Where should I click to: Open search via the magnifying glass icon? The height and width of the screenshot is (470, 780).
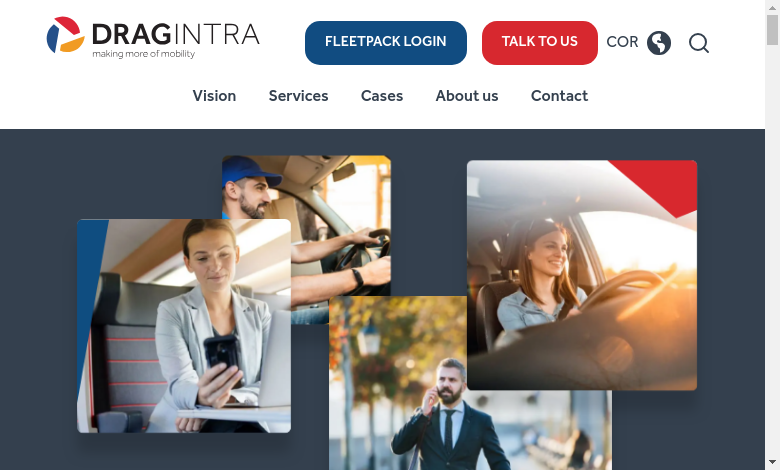pos(699,43)
